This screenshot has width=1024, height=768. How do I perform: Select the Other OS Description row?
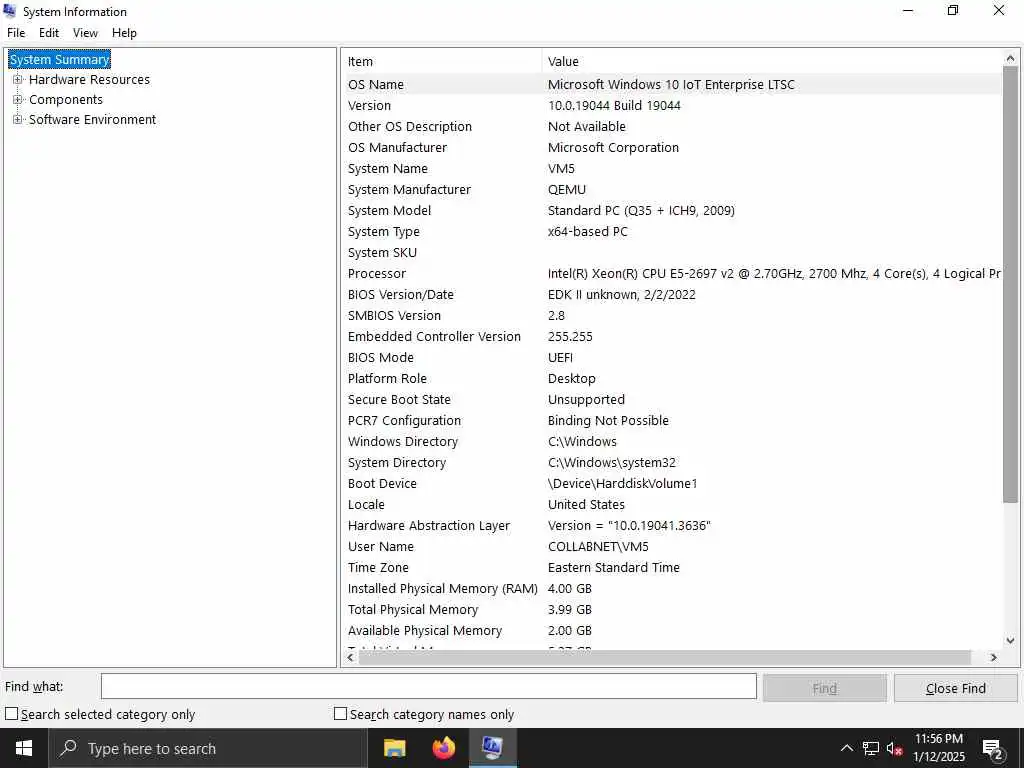(672, 126)
